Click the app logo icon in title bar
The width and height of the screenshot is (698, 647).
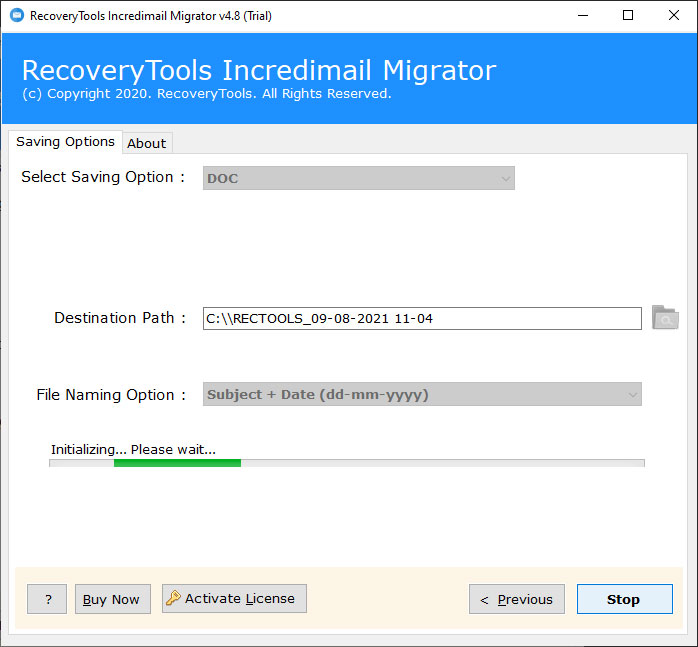coord(17,16)
